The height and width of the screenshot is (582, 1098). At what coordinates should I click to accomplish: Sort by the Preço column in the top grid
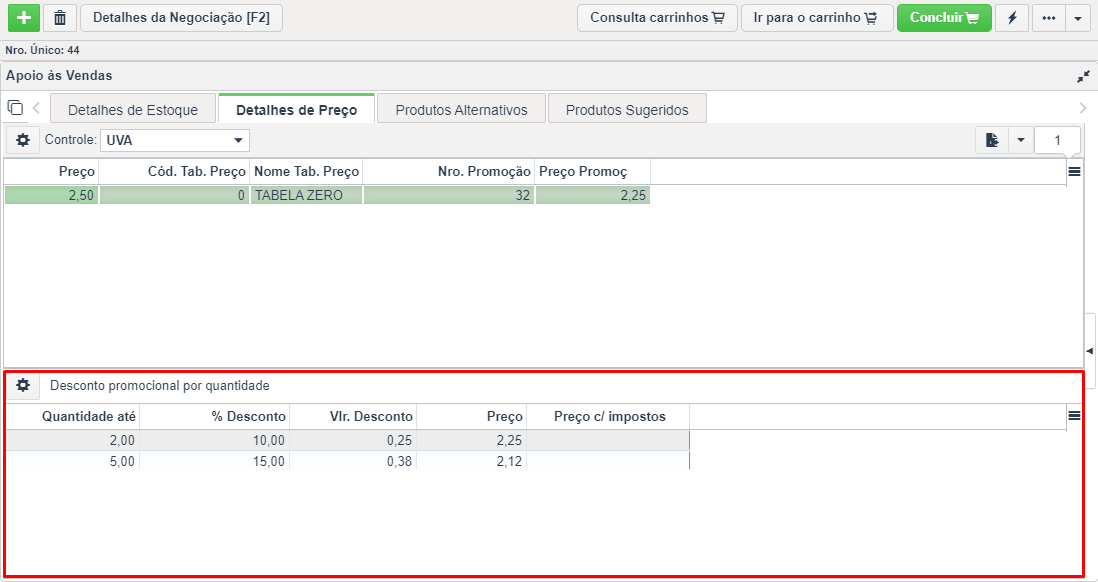point(51,172)
